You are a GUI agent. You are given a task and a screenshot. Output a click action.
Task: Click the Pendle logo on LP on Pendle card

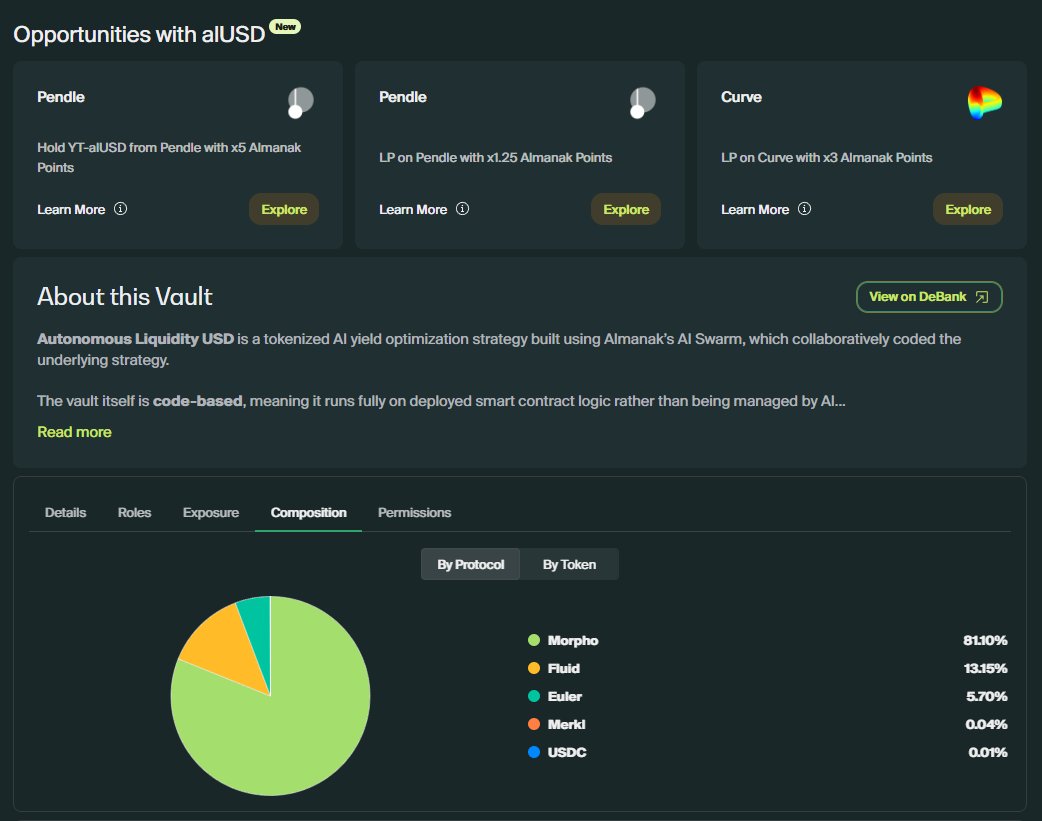pos(643,103)
